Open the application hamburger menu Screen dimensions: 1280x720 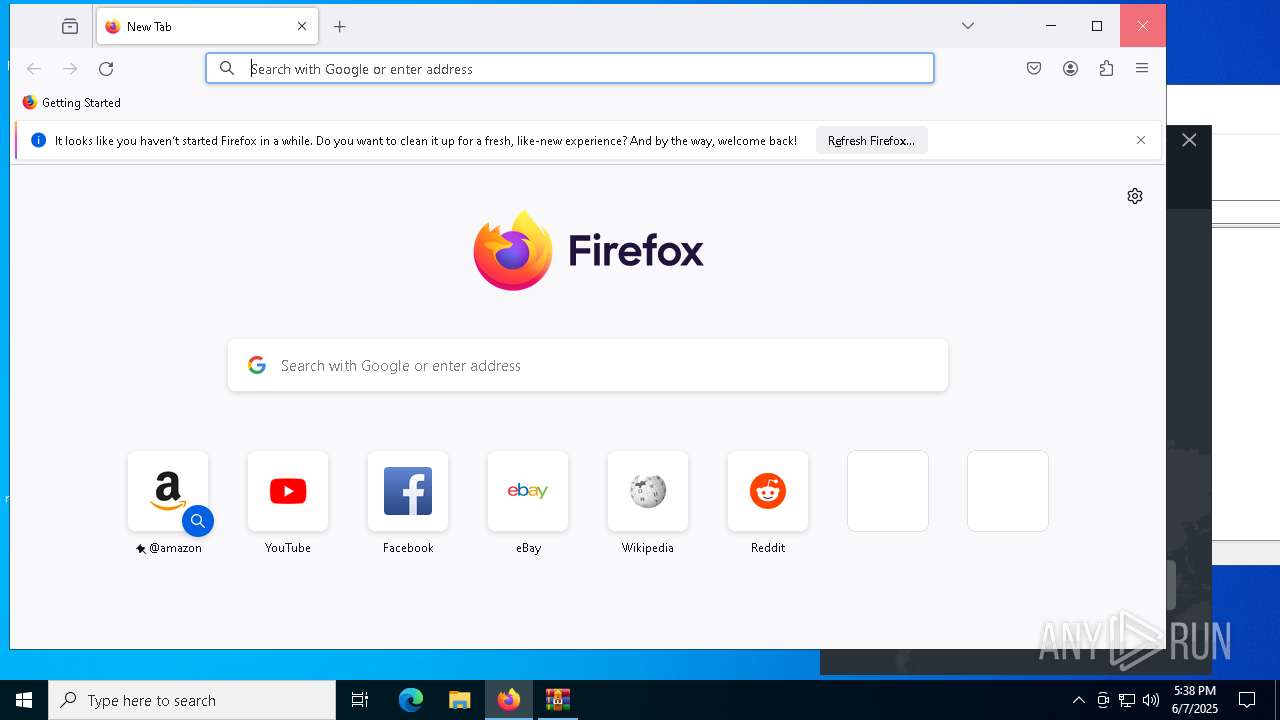(1142, 69)
